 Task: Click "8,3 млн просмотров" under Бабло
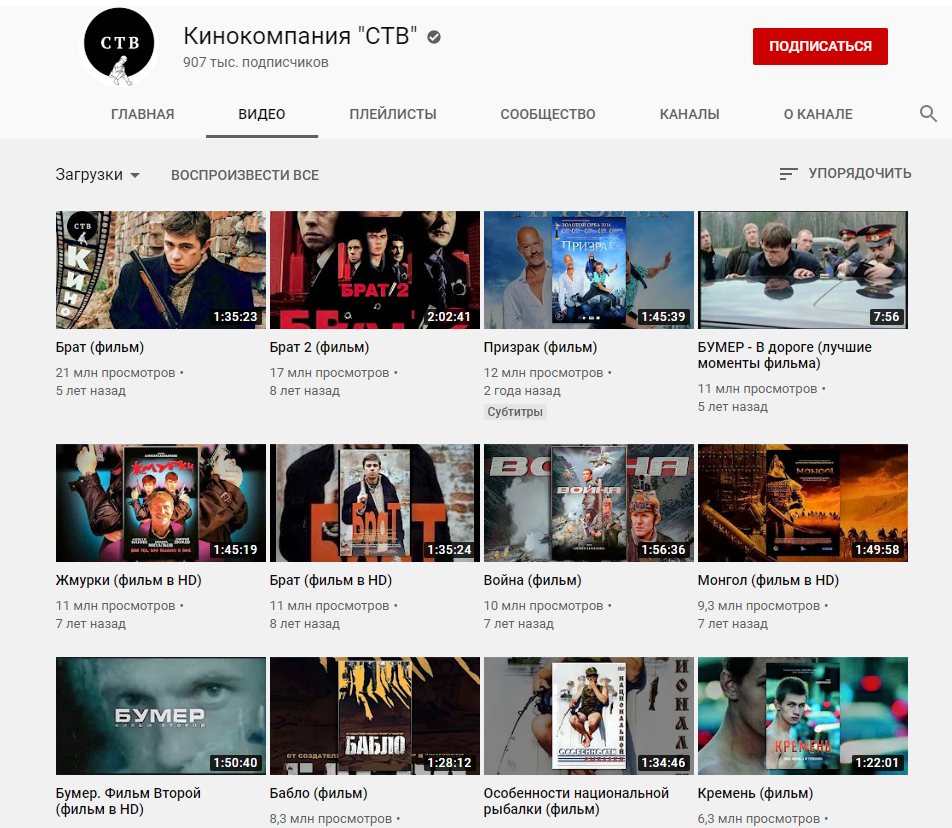[331, 819]
